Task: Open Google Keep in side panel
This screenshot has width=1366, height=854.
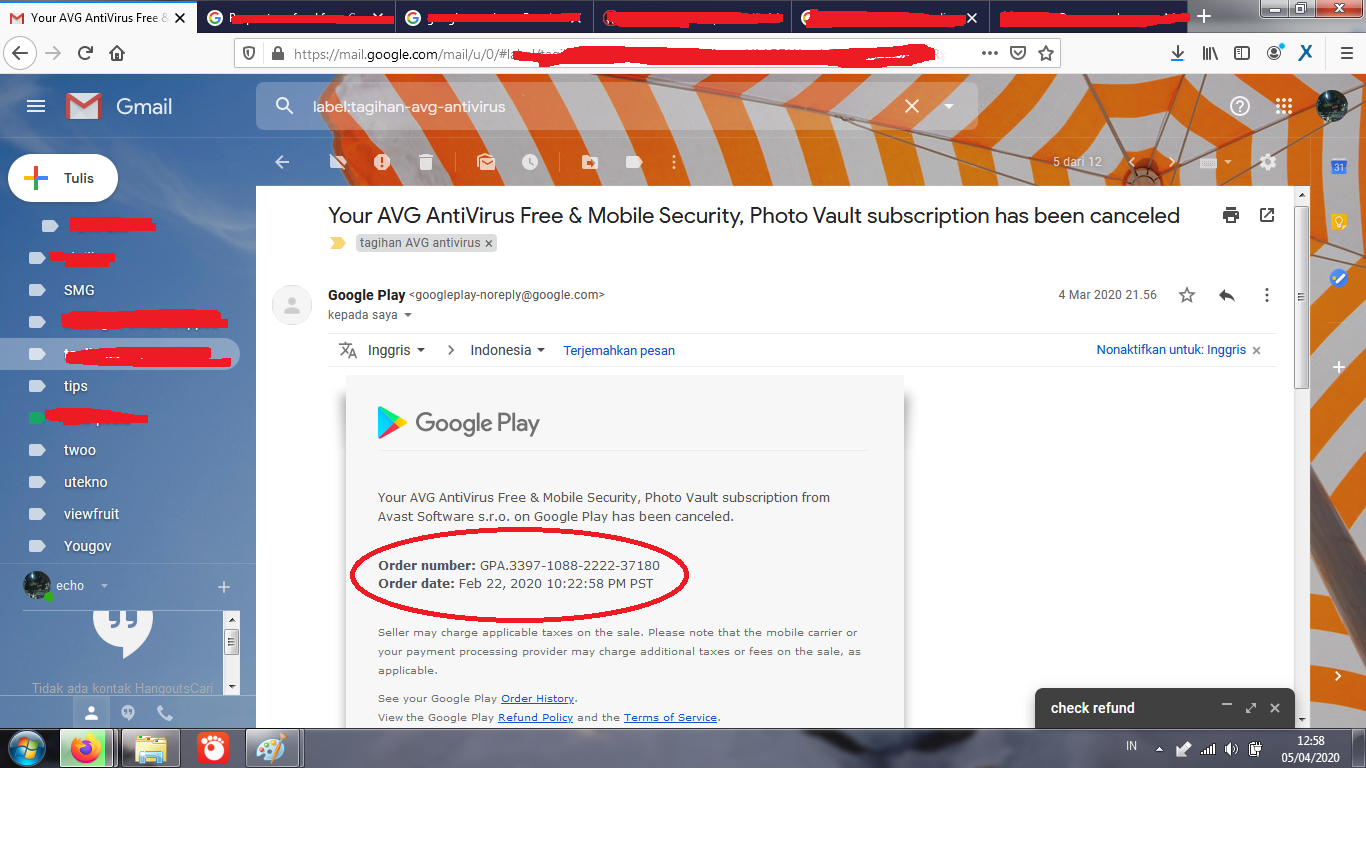Action: (1339, 222)
